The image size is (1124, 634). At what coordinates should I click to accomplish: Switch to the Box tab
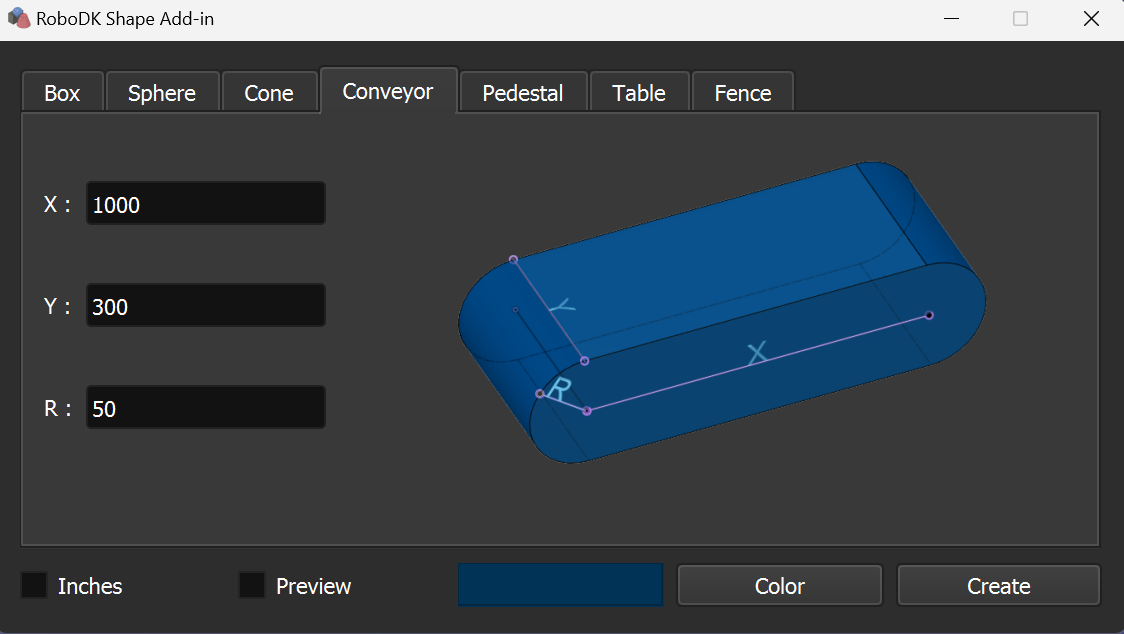pos(62,93)
